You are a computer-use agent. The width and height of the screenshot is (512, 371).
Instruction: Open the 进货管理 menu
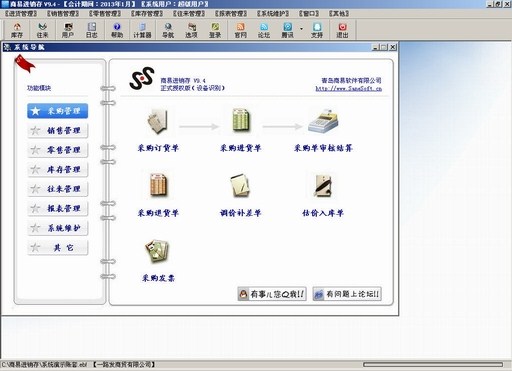21,14
